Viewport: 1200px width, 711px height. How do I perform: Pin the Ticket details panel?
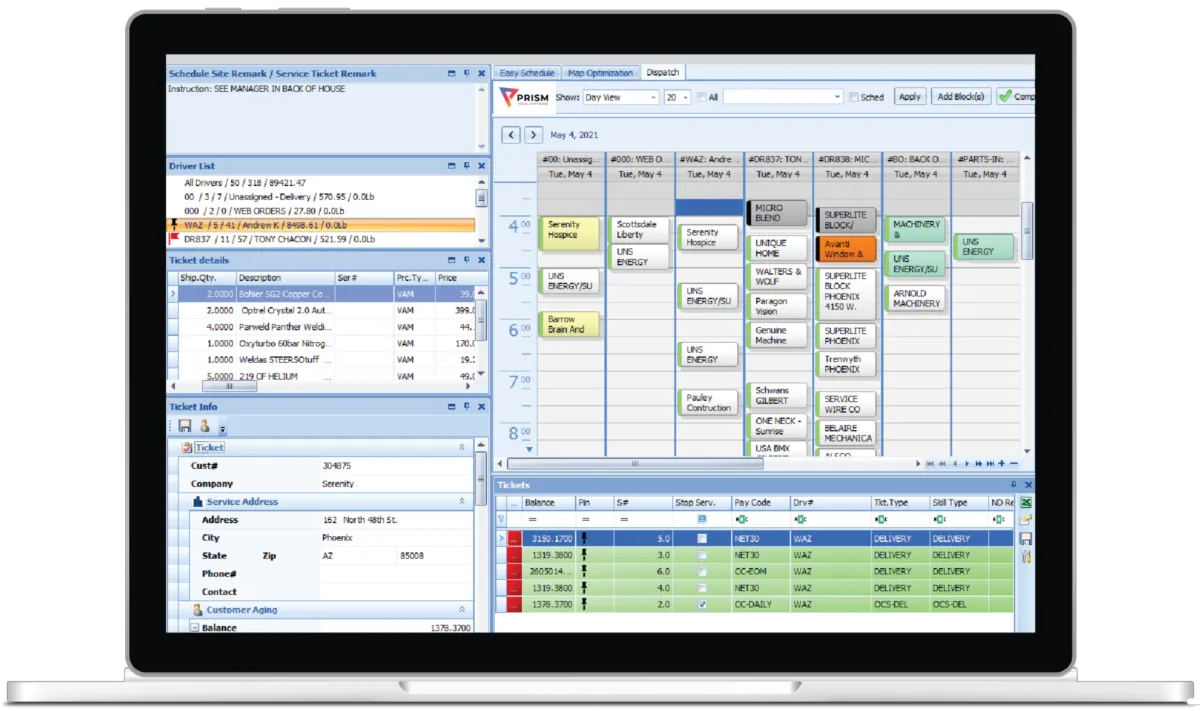[x=467, y=260]
